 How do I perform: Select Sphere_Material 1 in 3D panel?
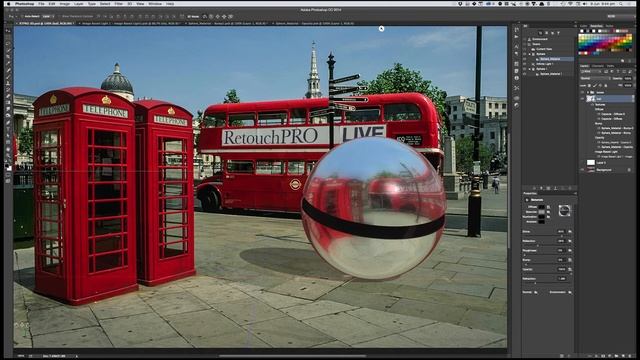[x=551, y=74]
